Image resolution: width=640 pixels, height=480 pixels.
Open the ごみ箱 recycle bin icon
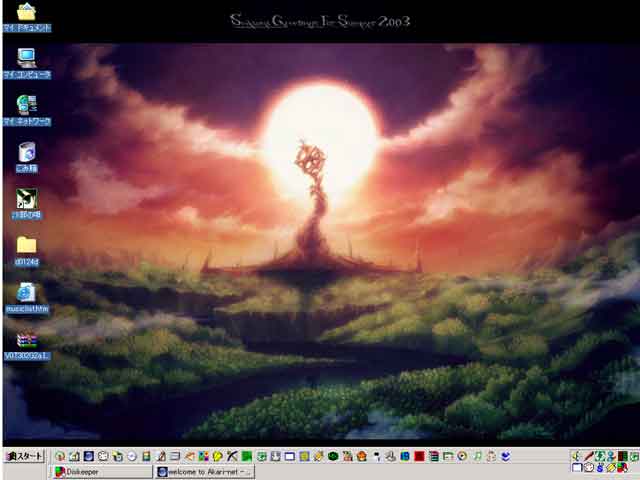tap(27, 152)
